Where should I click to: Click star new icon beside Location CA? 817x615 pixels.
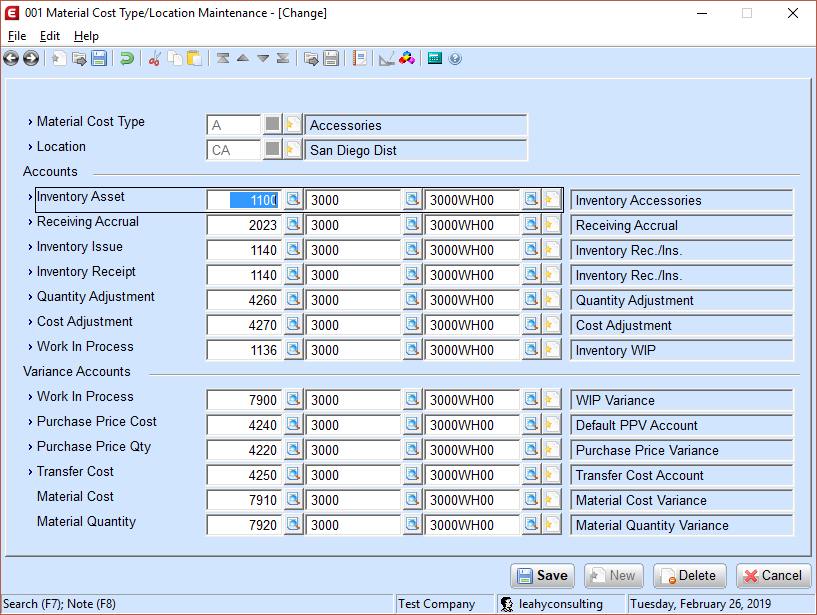[293, 150]
